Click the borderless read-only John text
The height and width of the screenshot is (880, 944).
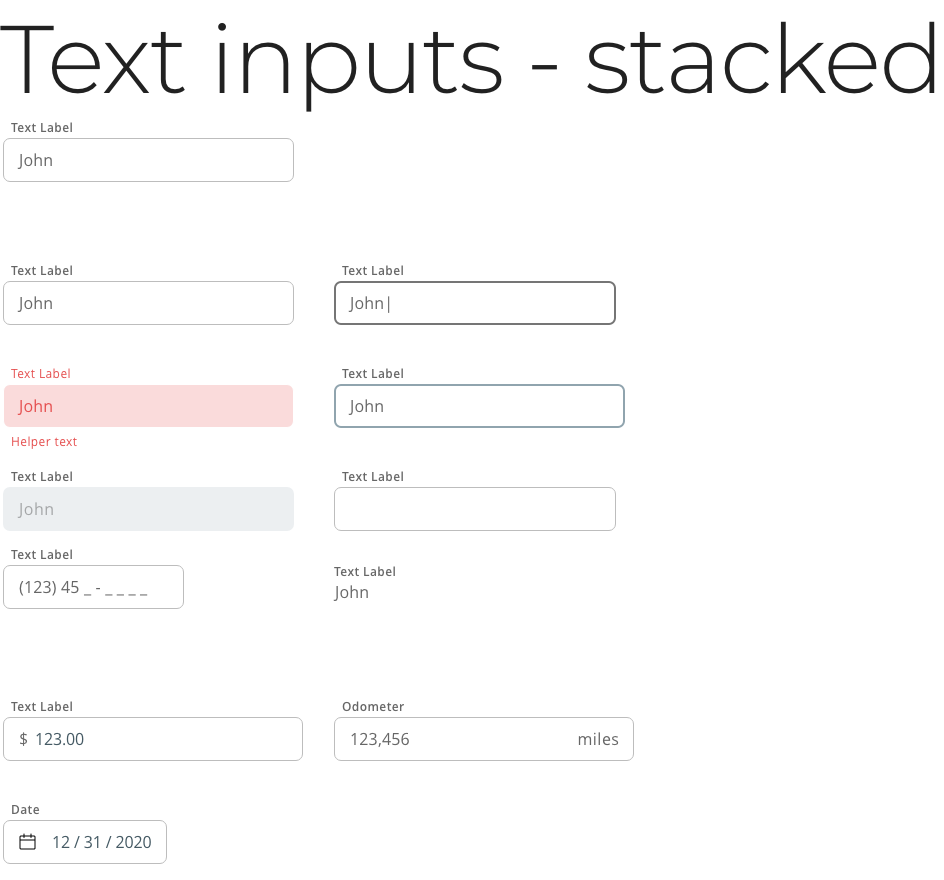tap(352, 593)
